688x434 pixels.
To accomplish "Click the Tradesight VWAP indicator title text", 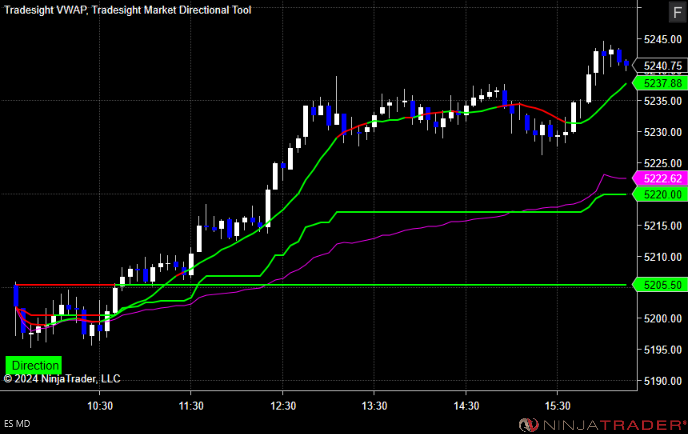I will coord(46,10).
